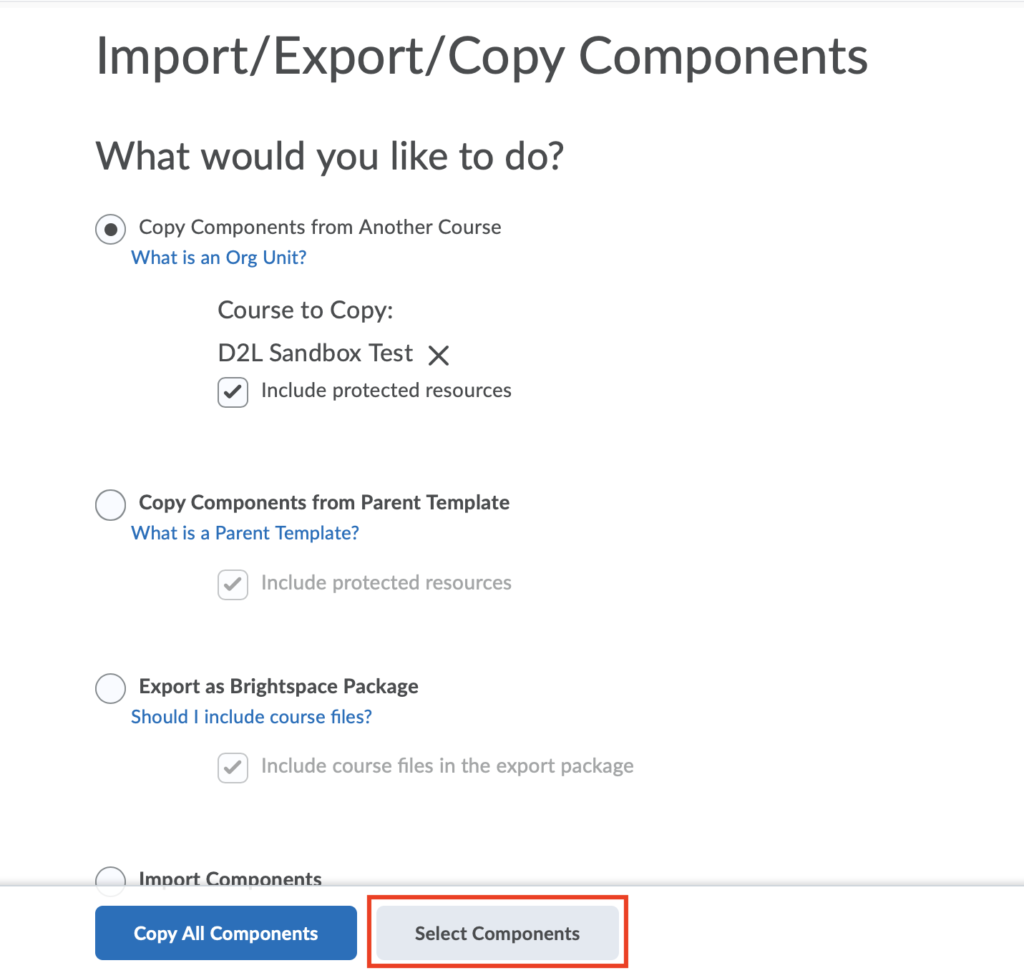Screen dimensions: 1024x973
Task: Click the What would you like to do? heading
Action: pos(330,156)
